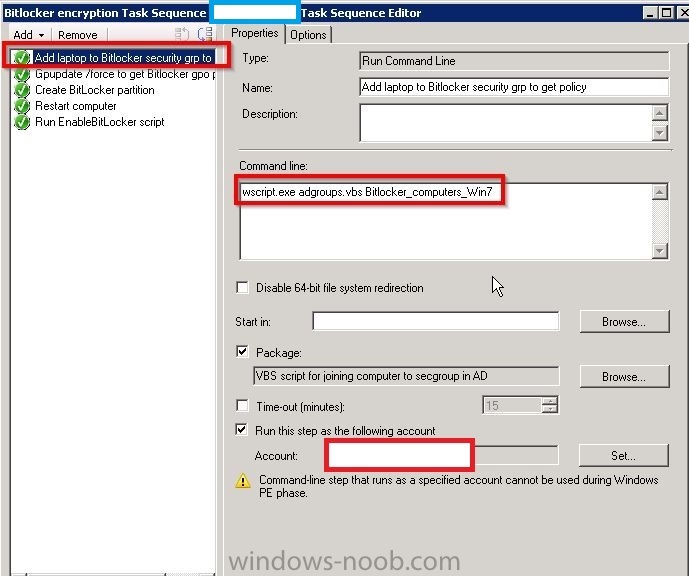Click Description scrollbar down arrow

(x=660, y=132)
